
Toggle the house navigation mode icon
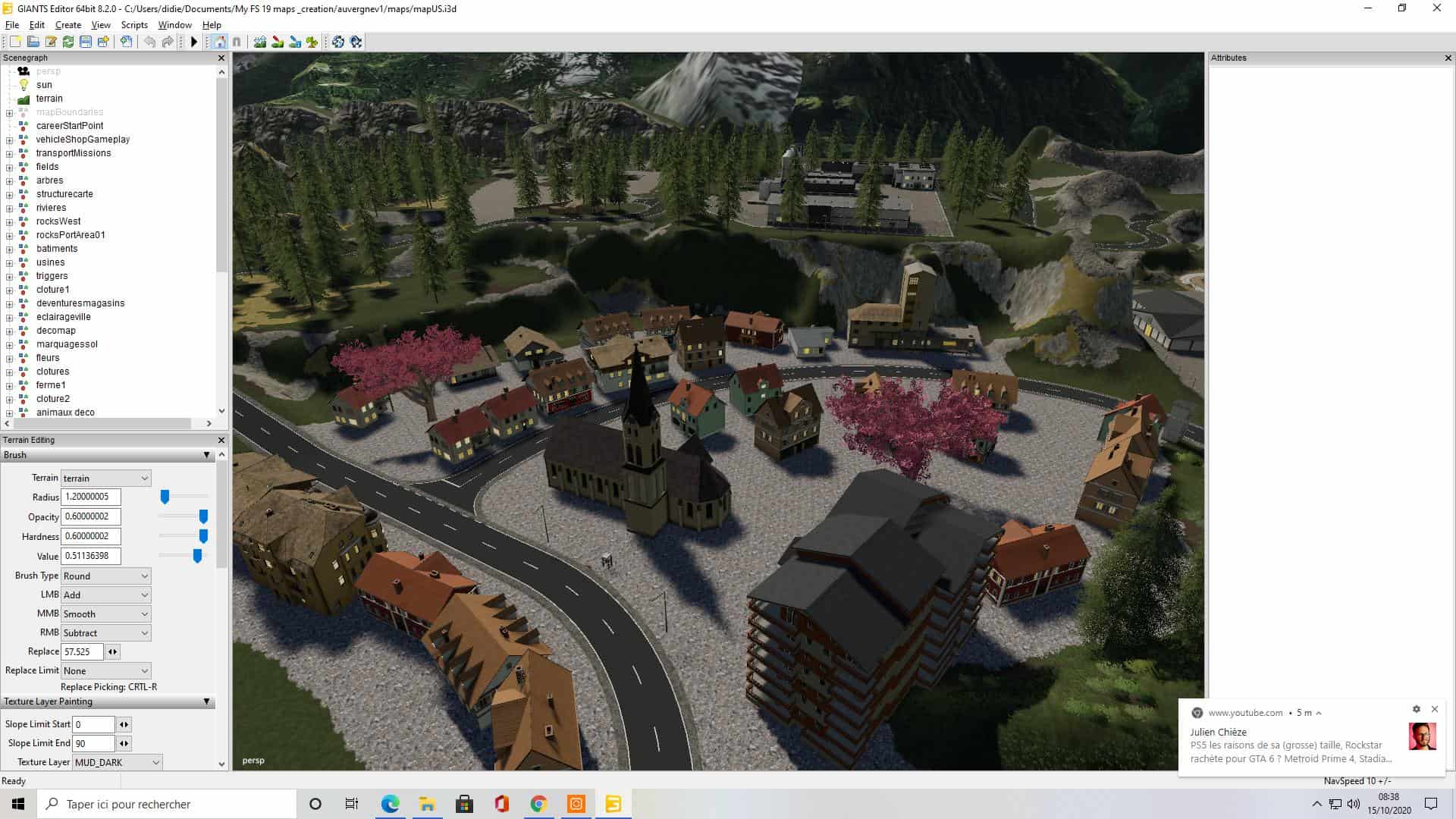point(220,42)
